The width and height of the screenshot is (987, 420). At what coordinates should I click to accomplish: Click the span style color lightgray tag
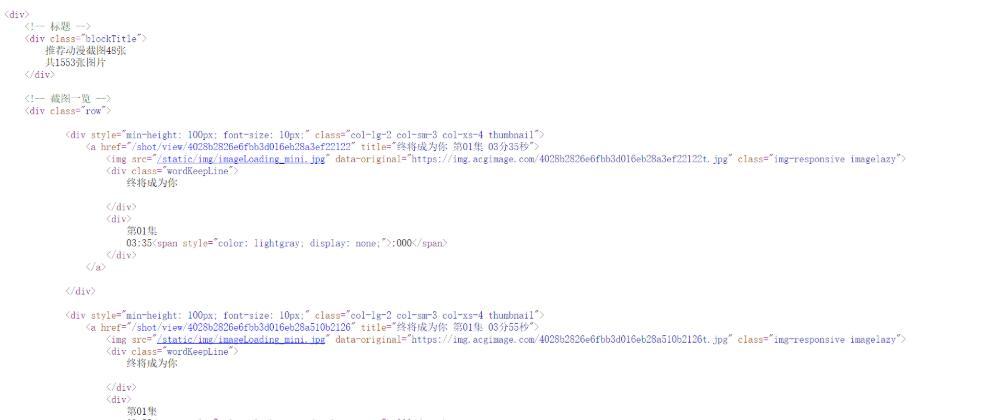(x=272, y=243)
